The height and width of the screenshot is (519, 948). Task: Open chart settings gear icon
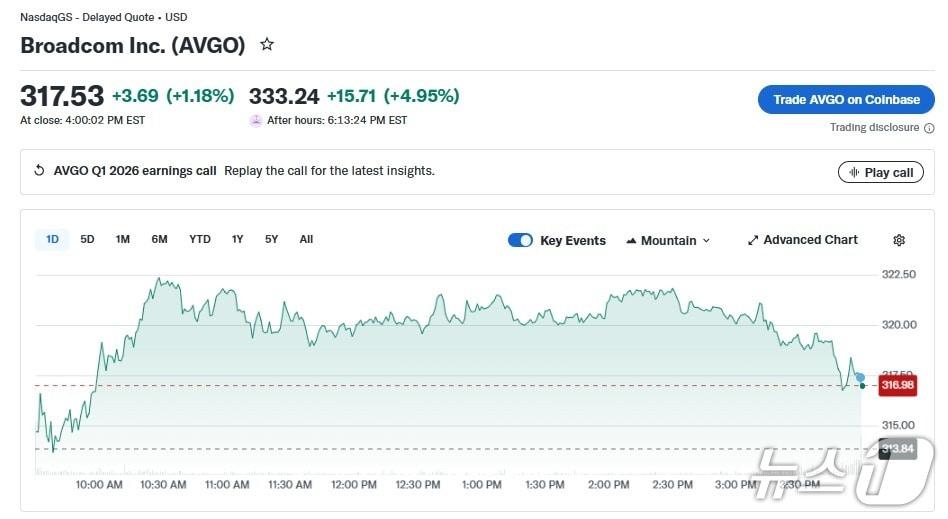[899, 240]
